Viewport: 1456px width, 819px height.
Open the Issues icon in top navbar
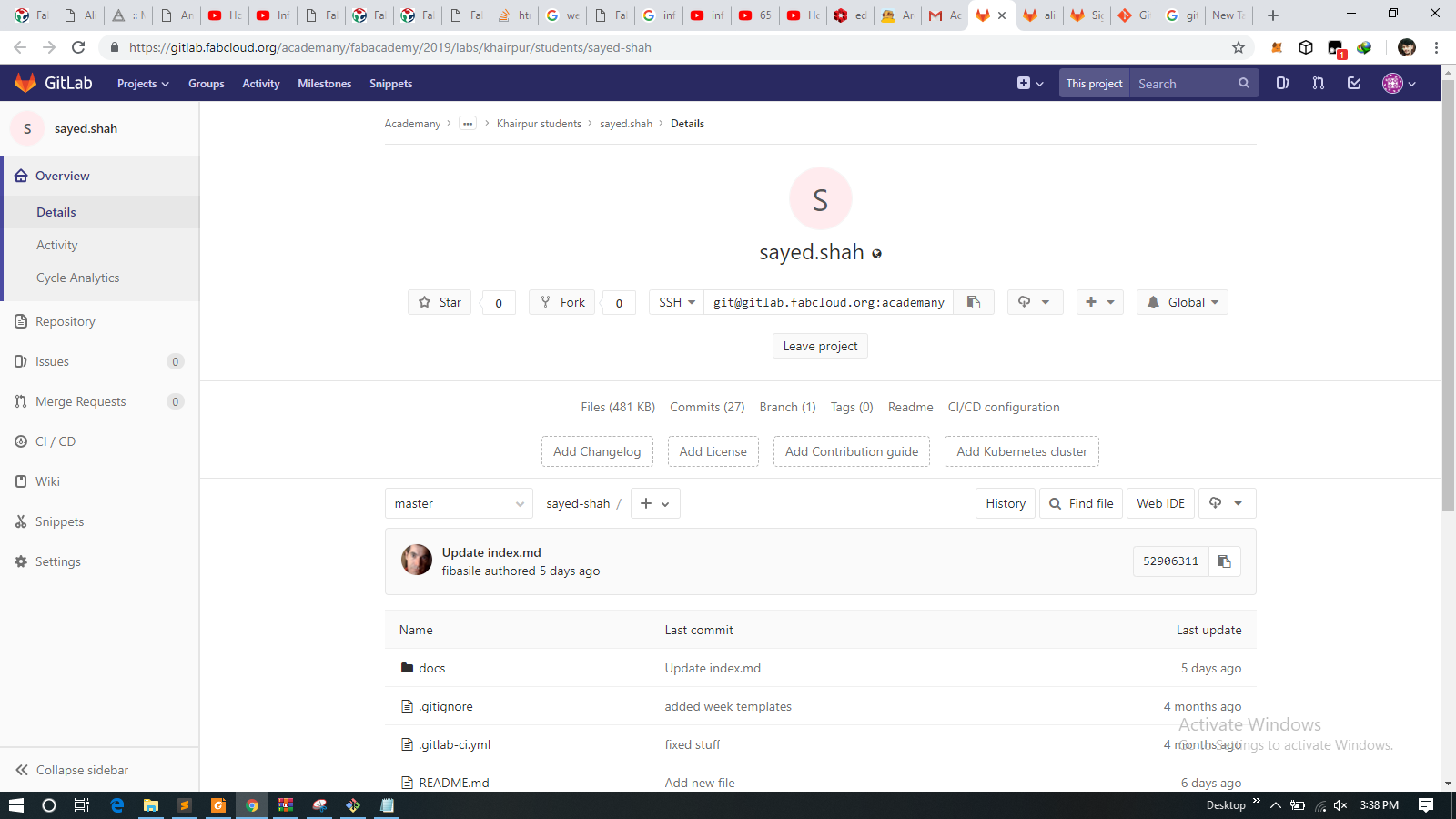pyautogui.click(x=1282, y=83)
